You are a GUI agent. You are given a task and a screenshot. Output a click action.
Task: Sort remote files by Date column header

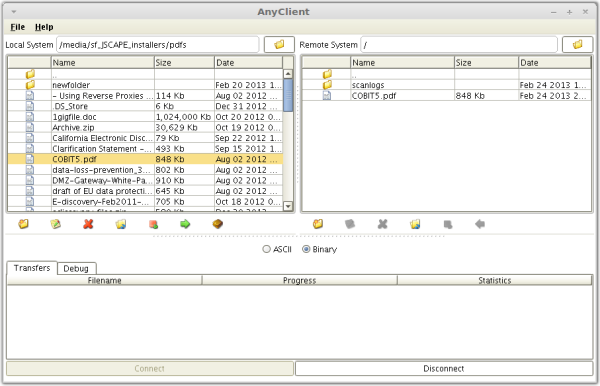point(554,62)
